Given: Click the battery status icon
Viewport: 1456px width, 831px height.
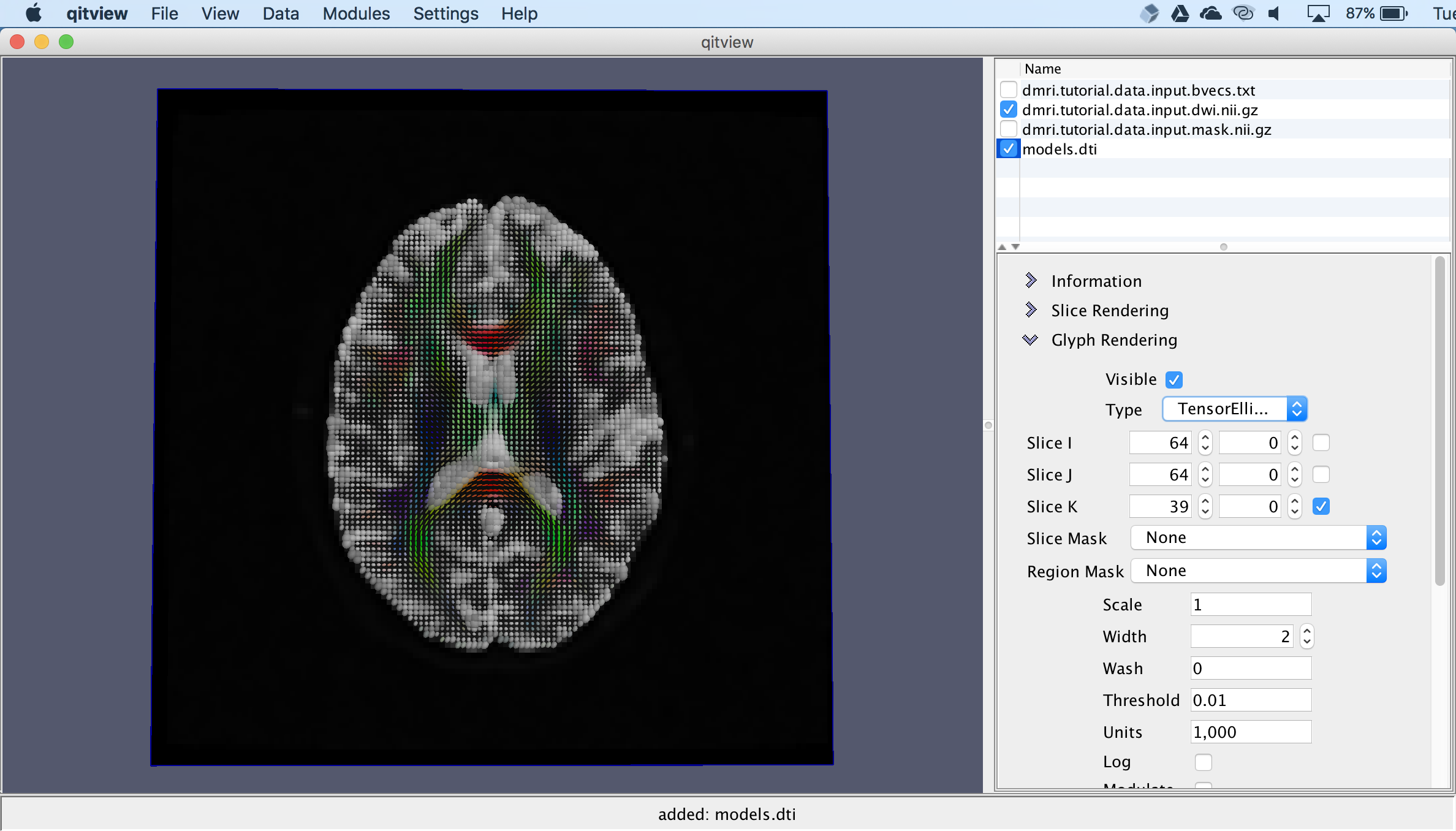Looking at the screenshot, I should (1393, 13).
